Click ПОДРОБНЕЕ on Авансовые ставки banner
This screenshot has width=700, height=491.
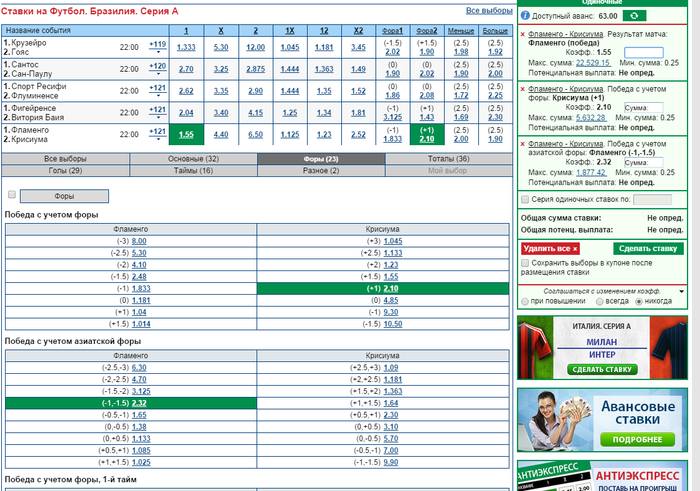637,440
